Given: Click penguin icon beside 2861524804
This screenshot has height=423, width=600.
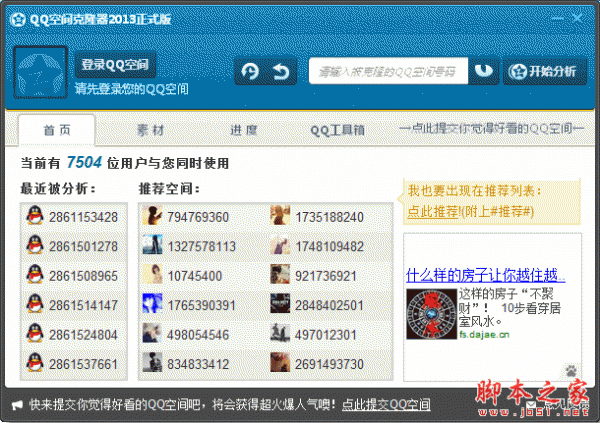Looking at the screenshot, I should (35, 333).
